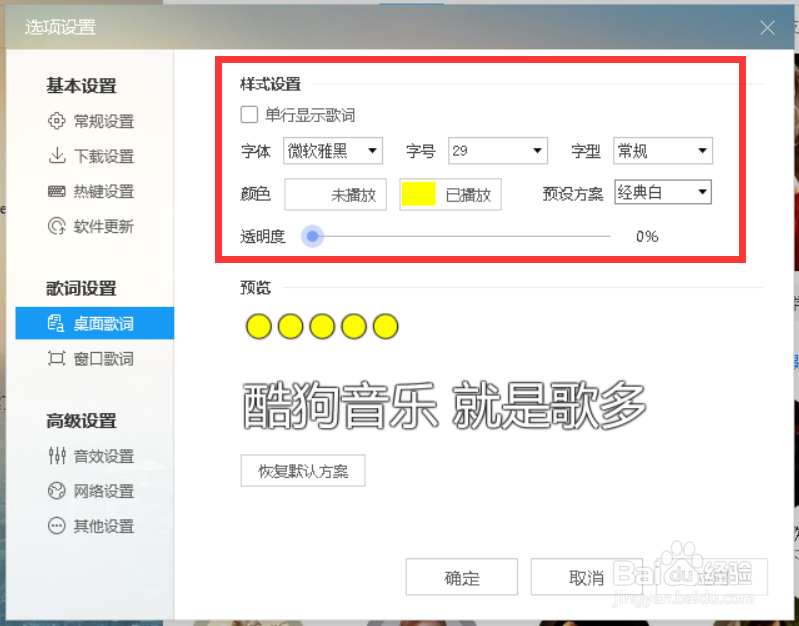Click 取消 to cancel
Screen dimensions: 799x626
click(x=587, y=577)
